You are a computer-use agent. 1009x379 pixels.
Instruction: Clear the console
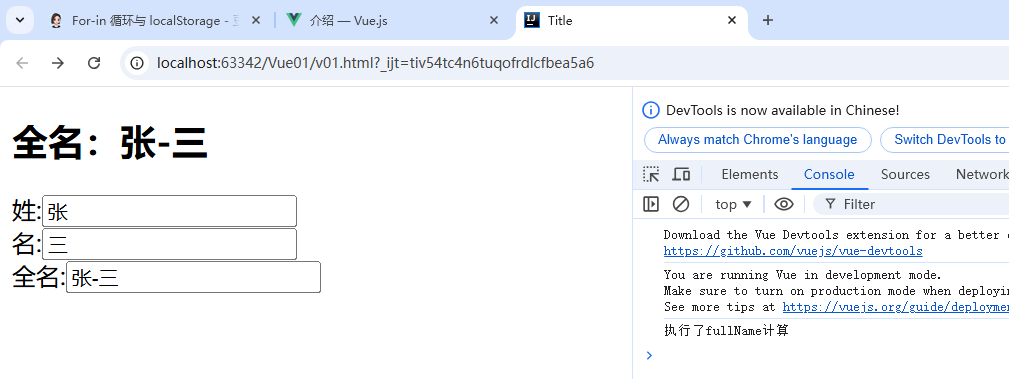(681, 204)
